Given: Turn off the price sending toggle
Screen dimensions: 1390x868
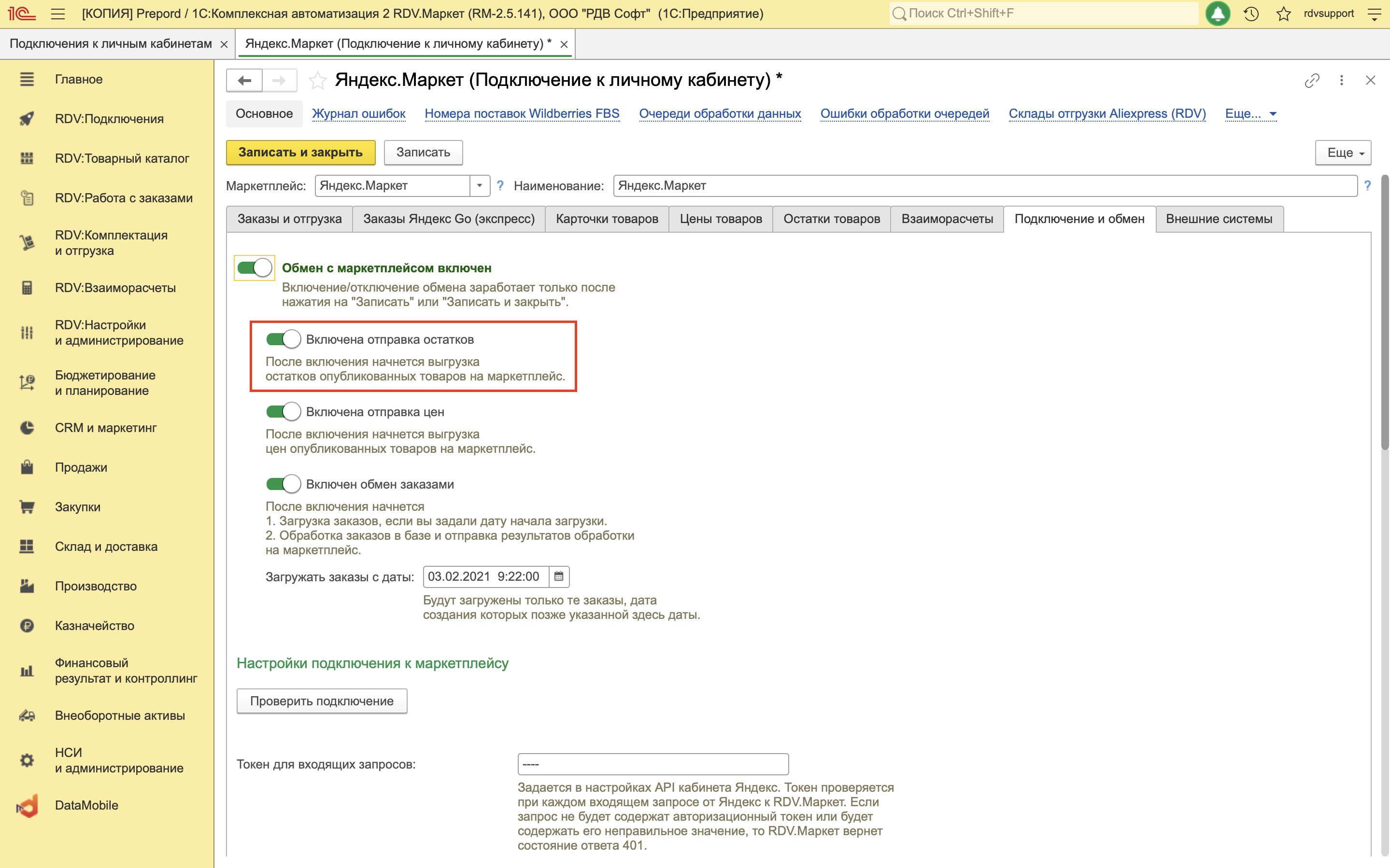Looking at the screenshot, I should (283, 412).
